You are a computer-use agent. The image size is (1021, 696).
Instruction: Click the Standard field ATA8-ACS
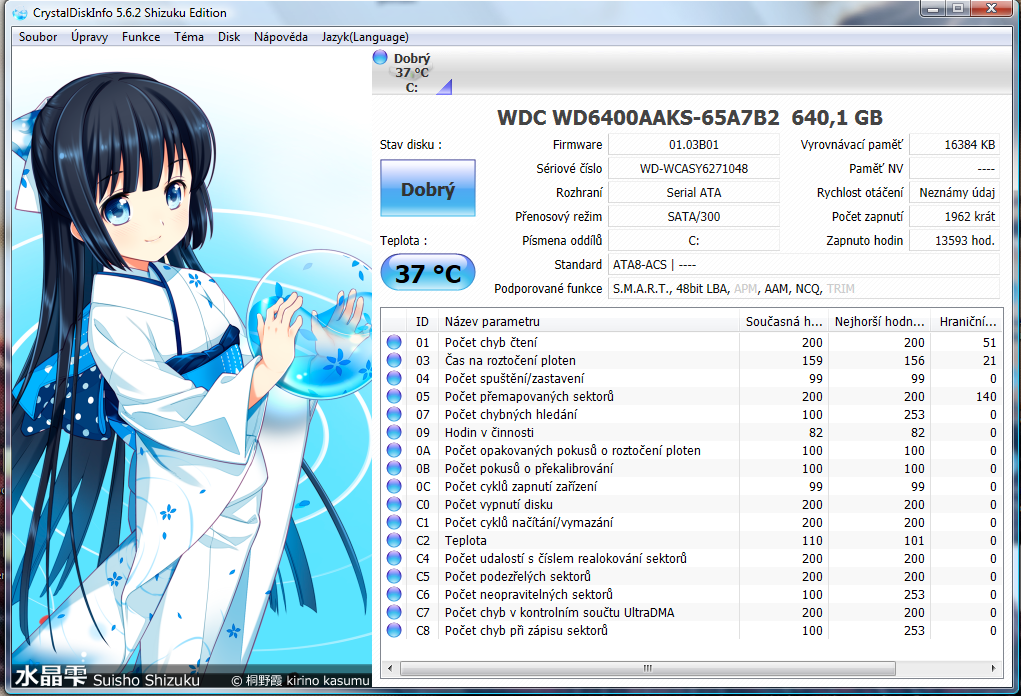pyautogui.click(x=804, y=264)
